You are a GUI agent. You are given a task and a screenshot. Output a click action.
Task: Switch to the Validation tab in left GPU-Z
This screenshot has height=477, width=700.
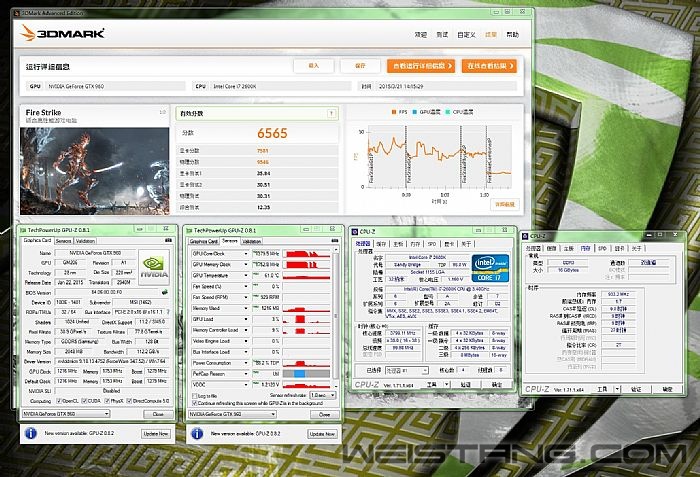click(86, 241)
